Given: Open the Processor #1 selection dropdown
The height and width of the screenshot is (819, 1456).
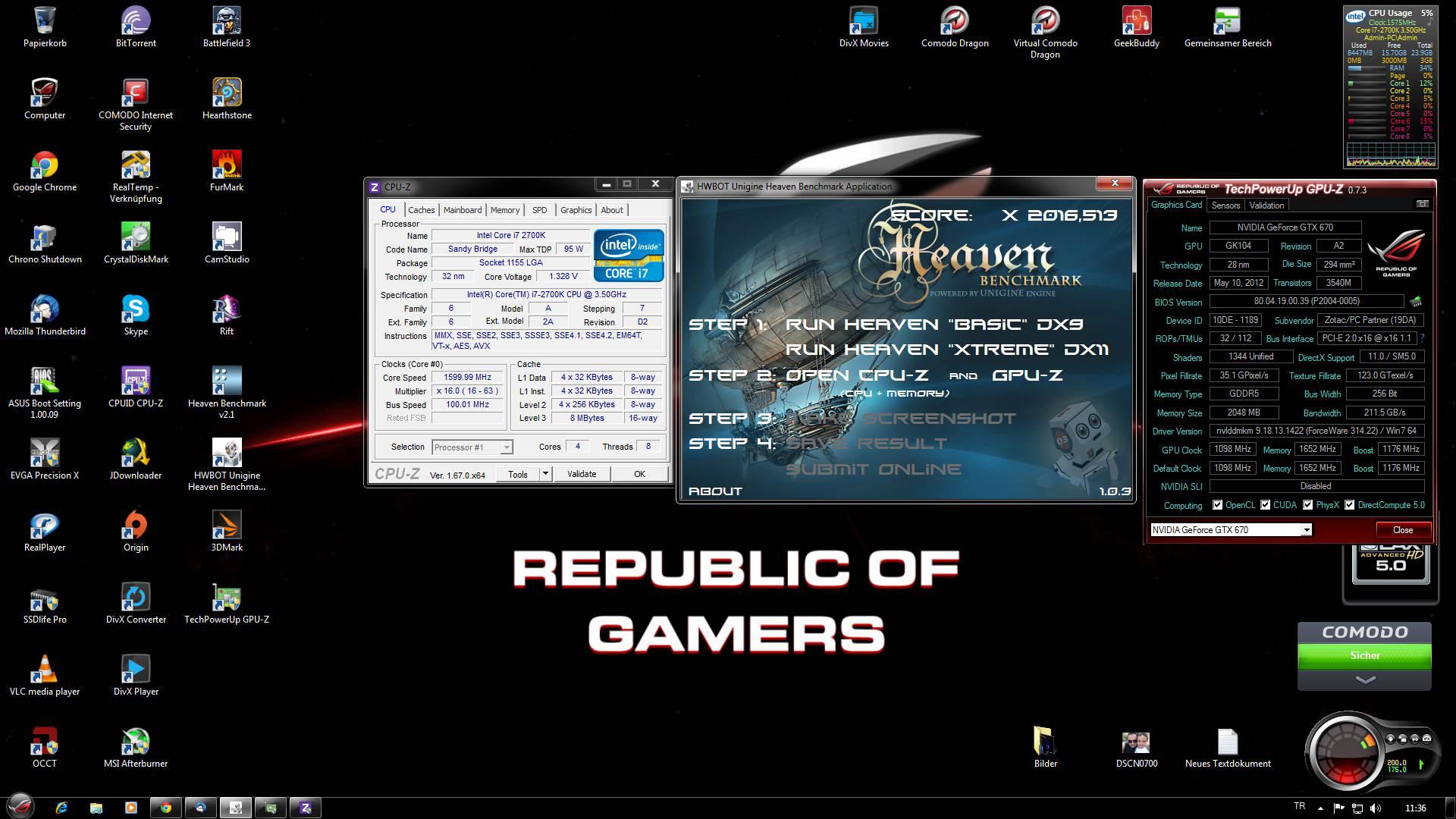Looking at the screenshot, I should (506, 447).
